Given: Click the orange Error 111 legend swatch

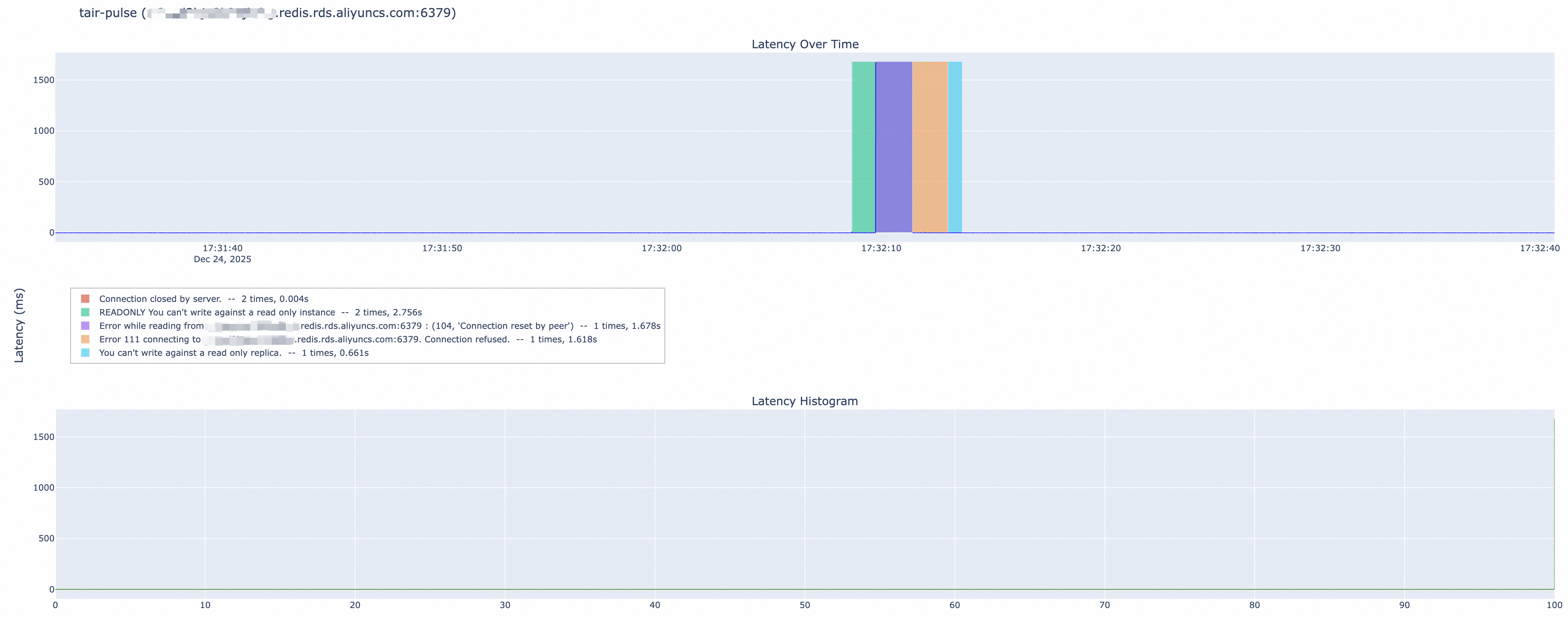Looking at the screenshot, I should click(85, 339).
